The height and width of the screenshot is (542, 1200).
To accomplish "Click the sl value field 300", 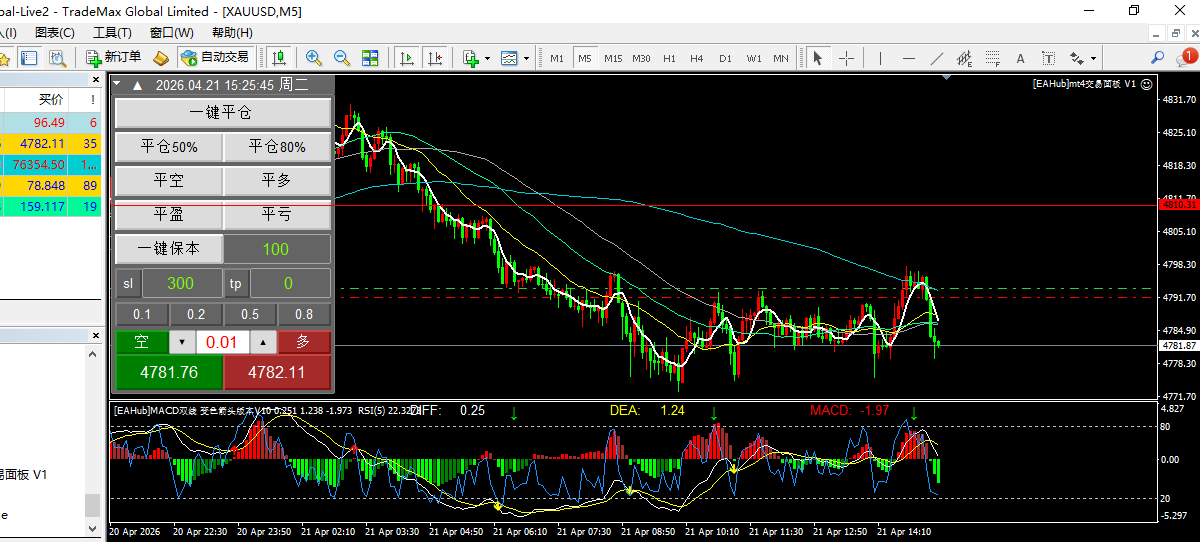I will tap(181, 283).
